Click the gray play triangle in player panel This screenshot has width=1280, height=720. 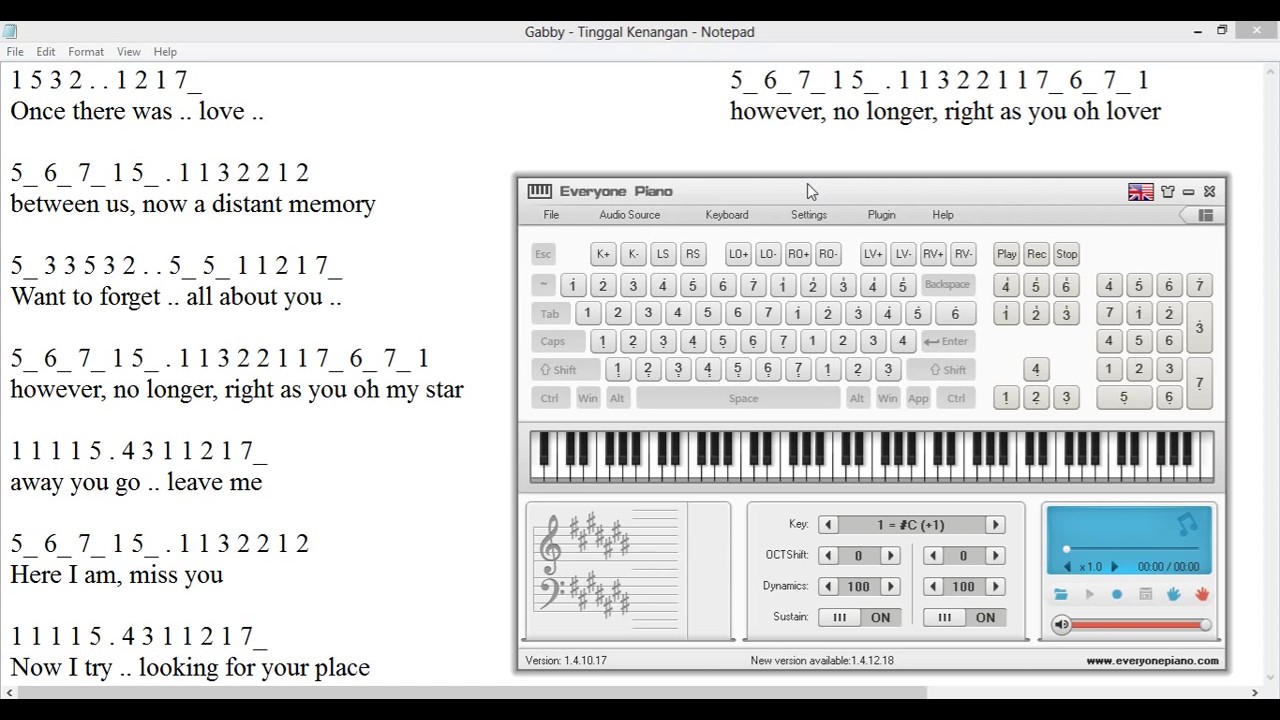point(1090,595)
